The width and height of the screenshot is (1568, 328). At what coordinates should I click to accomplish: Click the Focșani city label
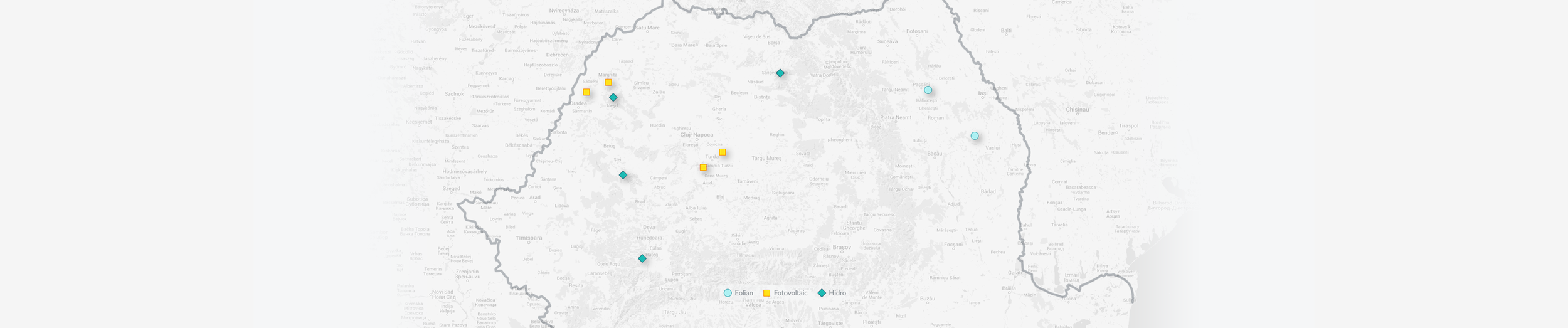click(953, 245)
